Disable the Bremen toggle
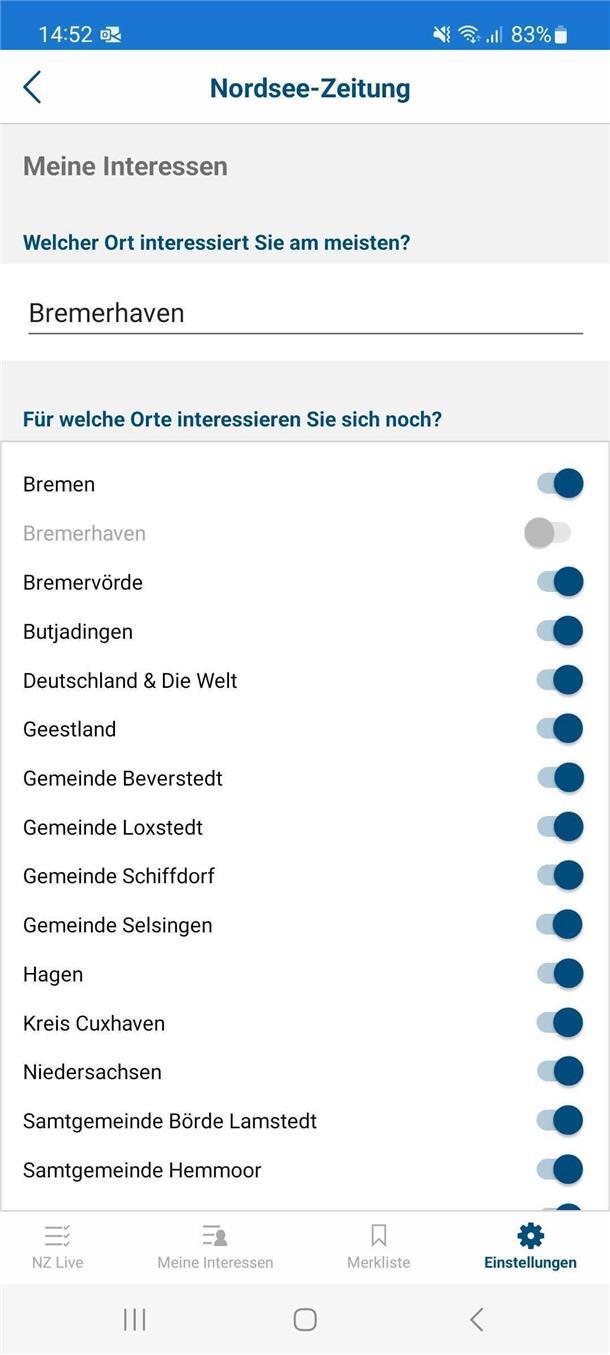 tap(560, 484)
